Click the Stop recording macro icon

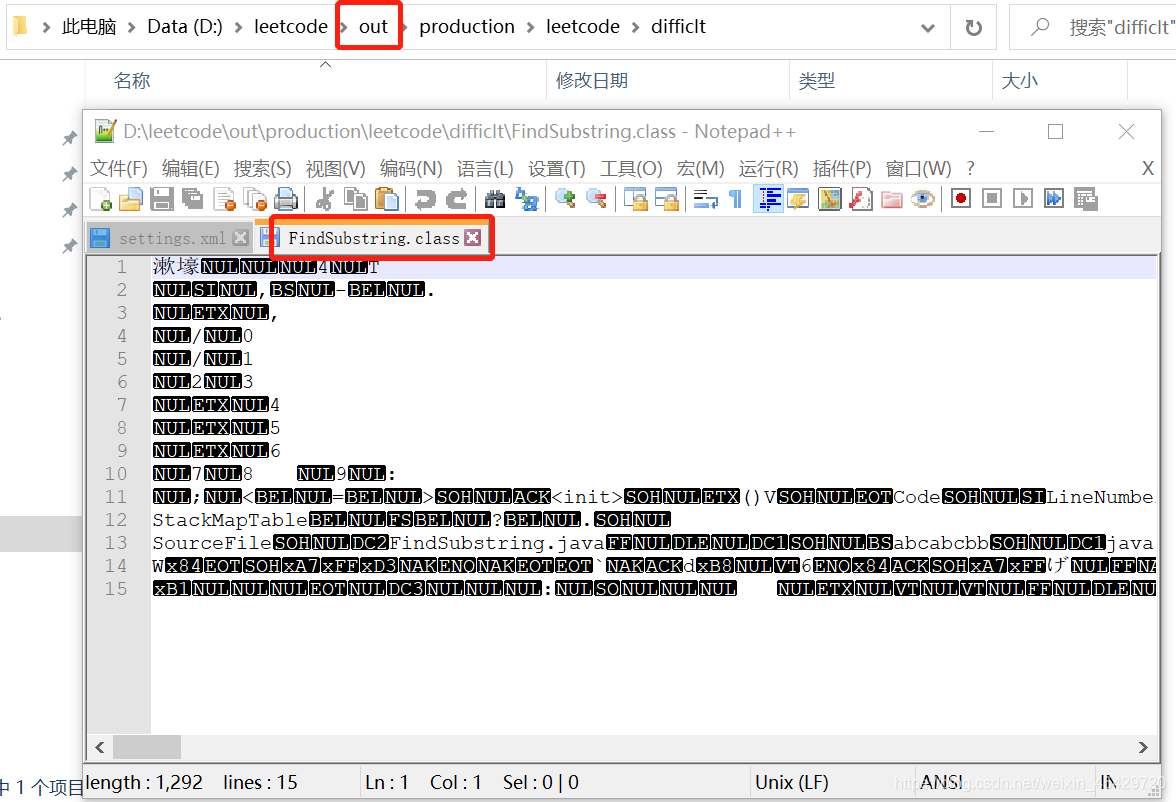992,199
